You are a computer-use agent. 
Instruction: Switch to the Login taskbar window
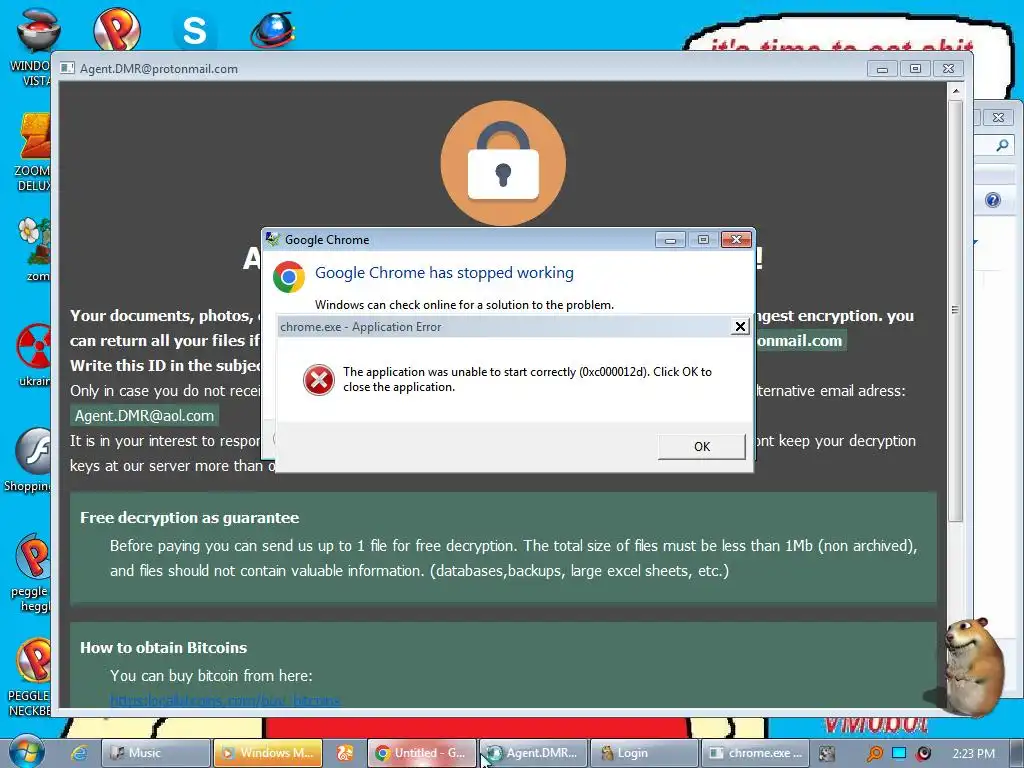[x=645, y=753]
